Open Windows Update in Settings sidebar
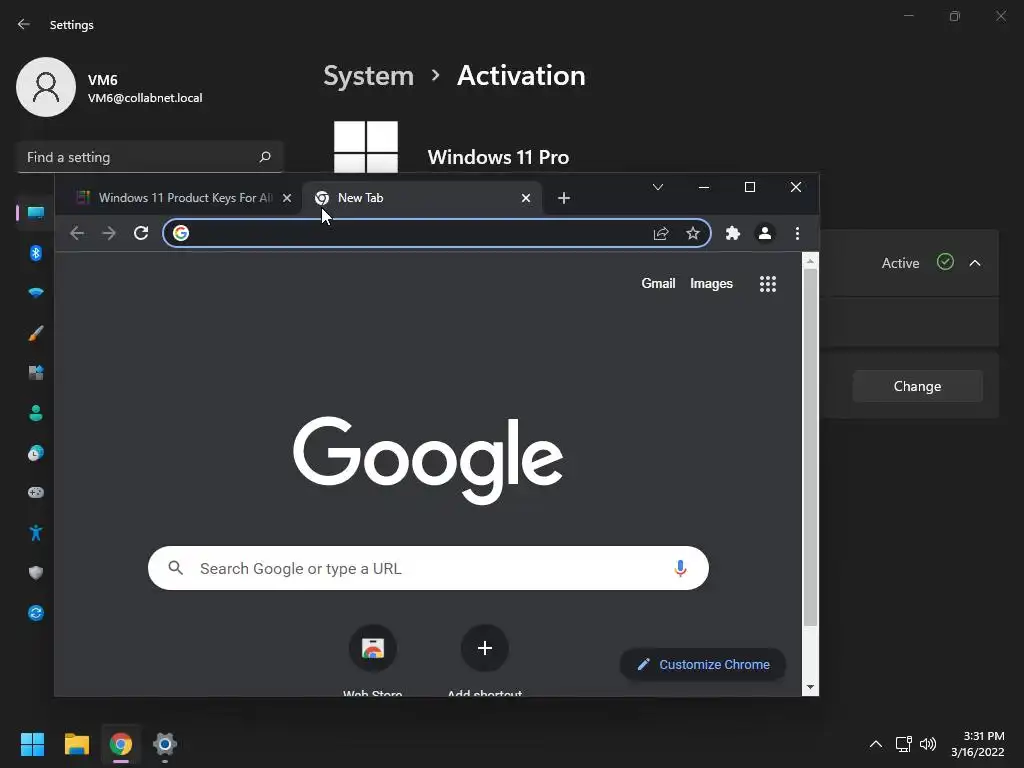 point(36,613)
